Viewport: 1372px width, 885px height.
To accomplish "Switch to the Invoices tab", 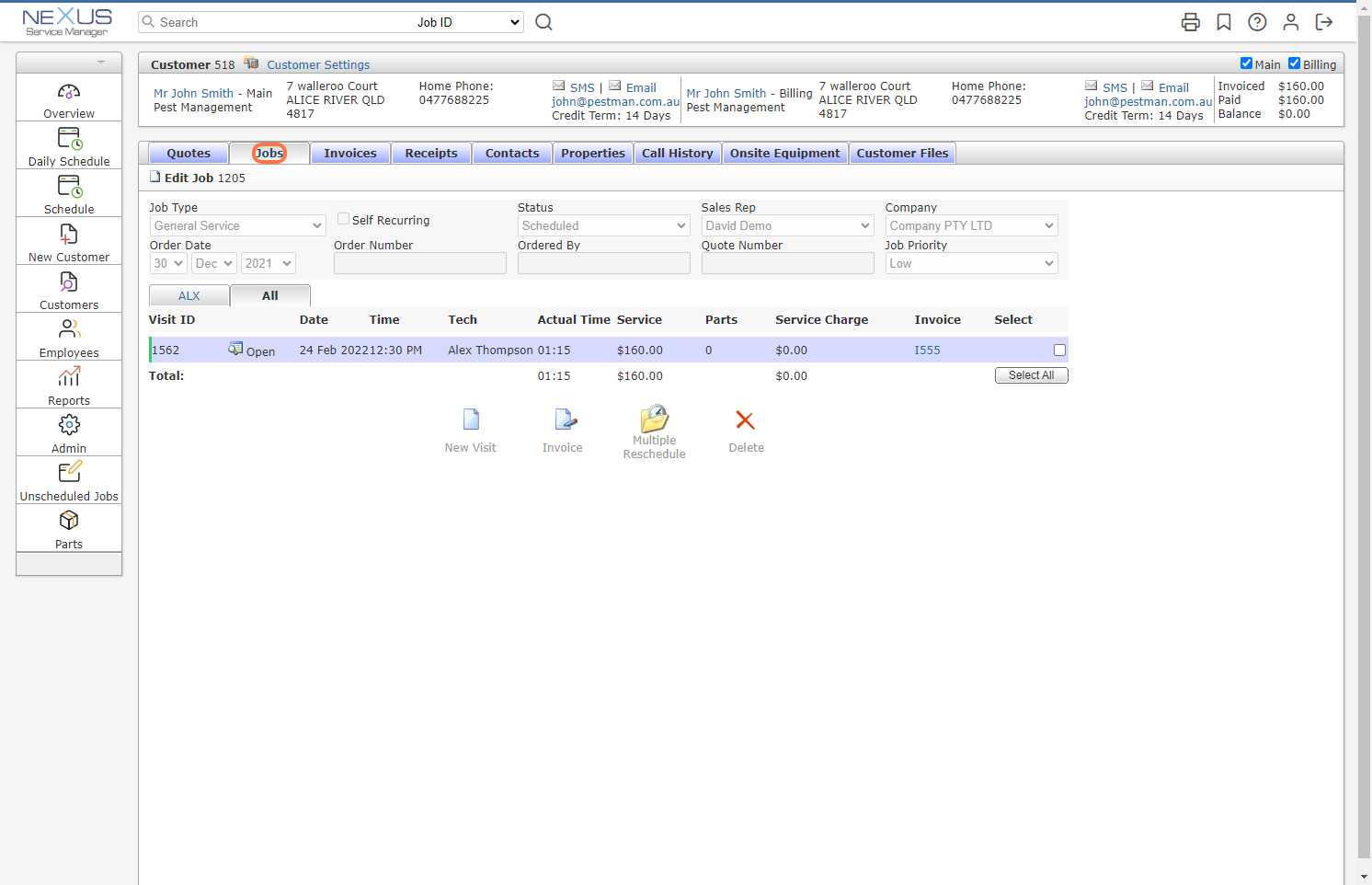I will 350,153.
